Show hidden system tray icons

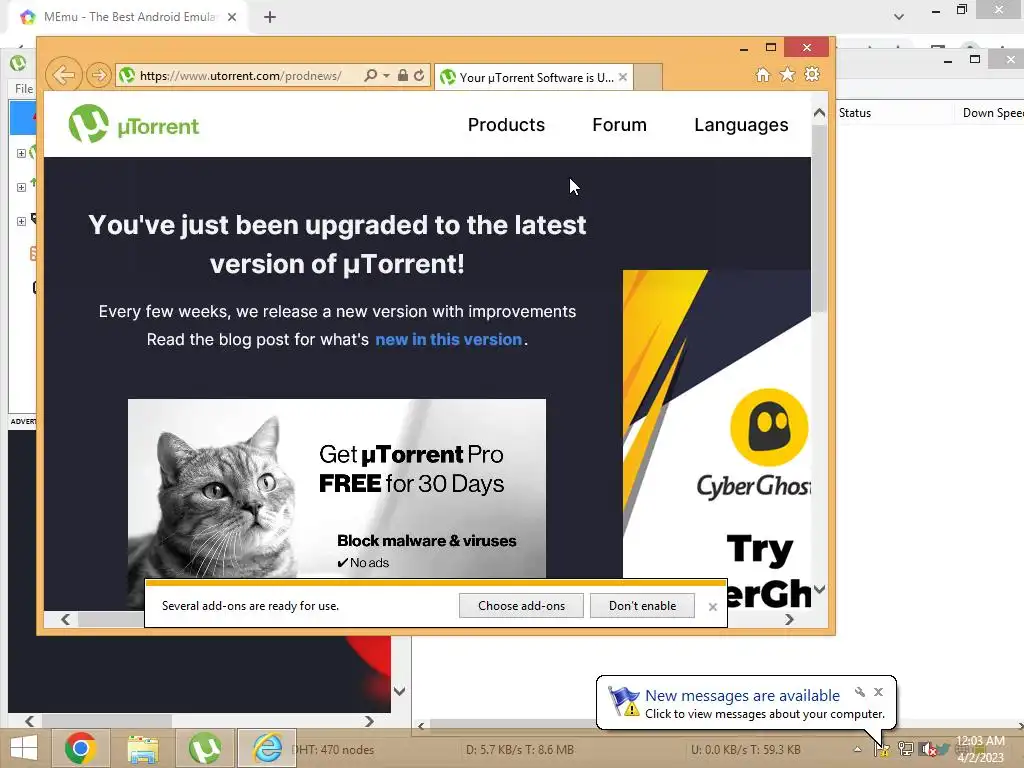[857, 749]
